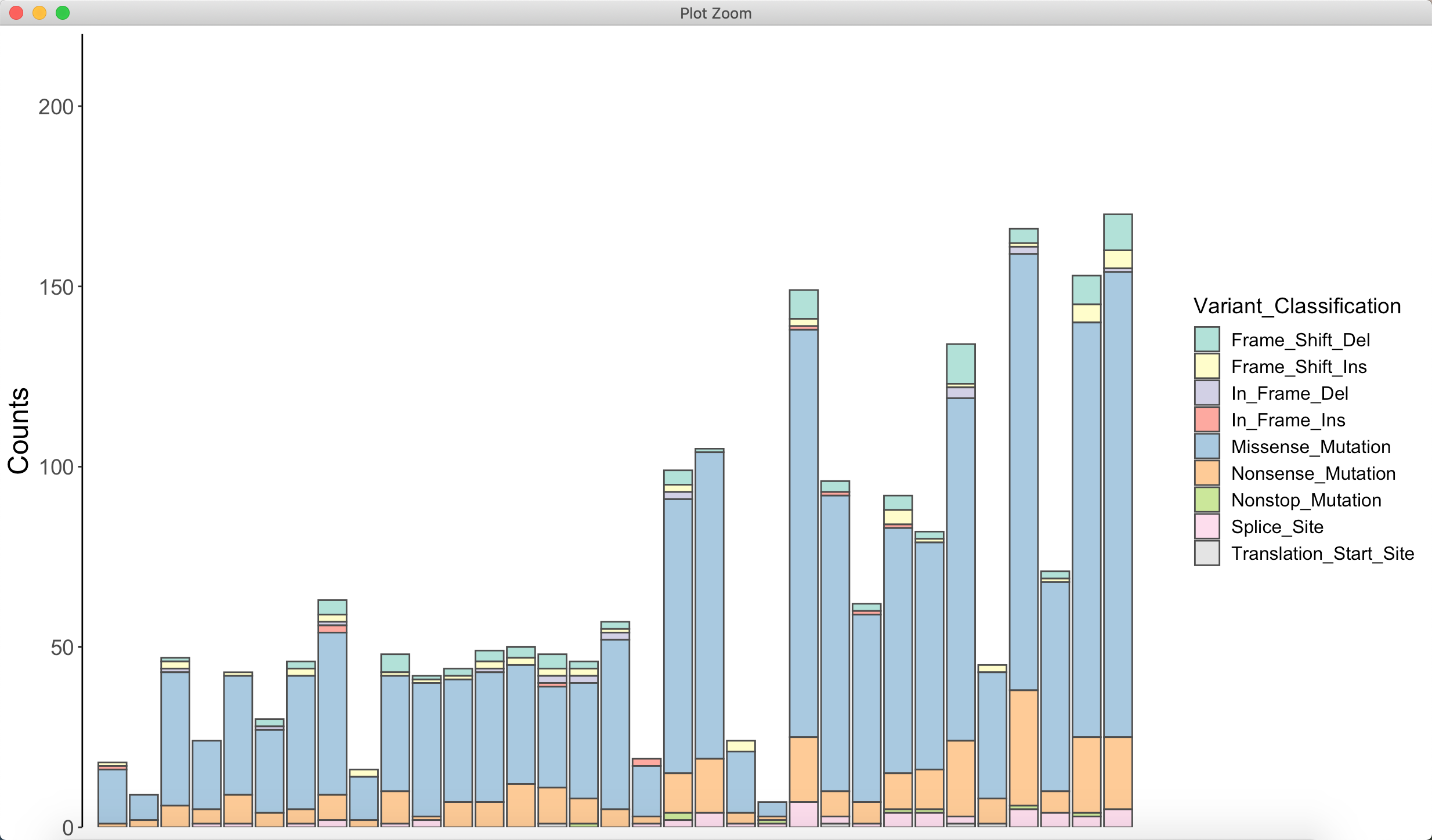1432x840 pixels.
Task: Minimize the Plot Zoom window
Action: 39,13
